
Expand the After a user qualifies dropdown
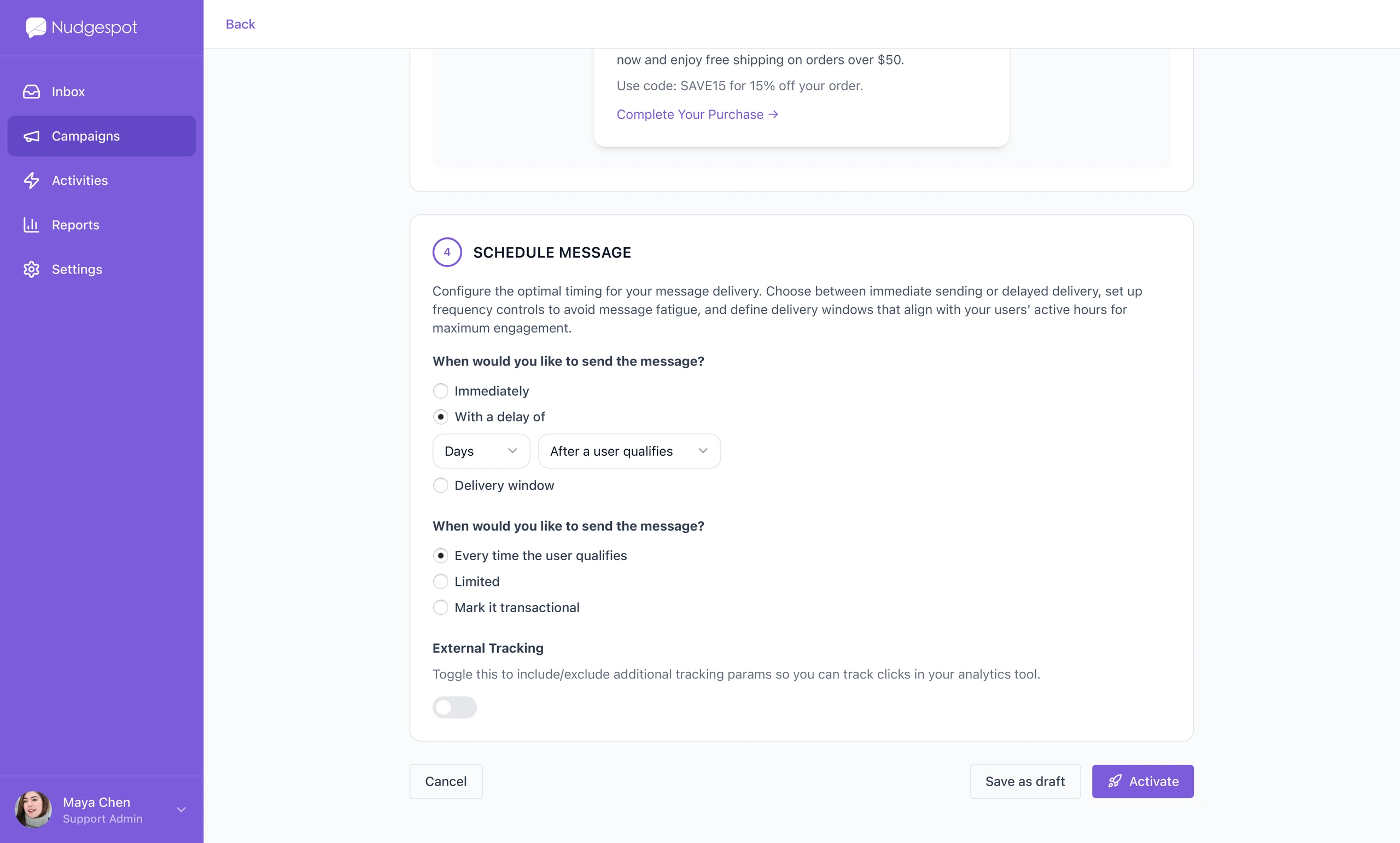click(x=629, y=451)
